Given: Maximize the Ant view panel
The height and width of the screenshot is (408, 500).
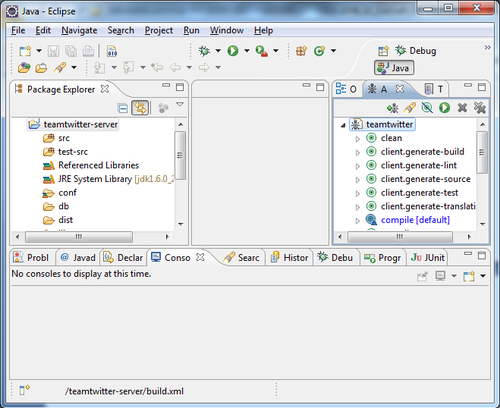Looking at the screenshot, I should [482, 87].
